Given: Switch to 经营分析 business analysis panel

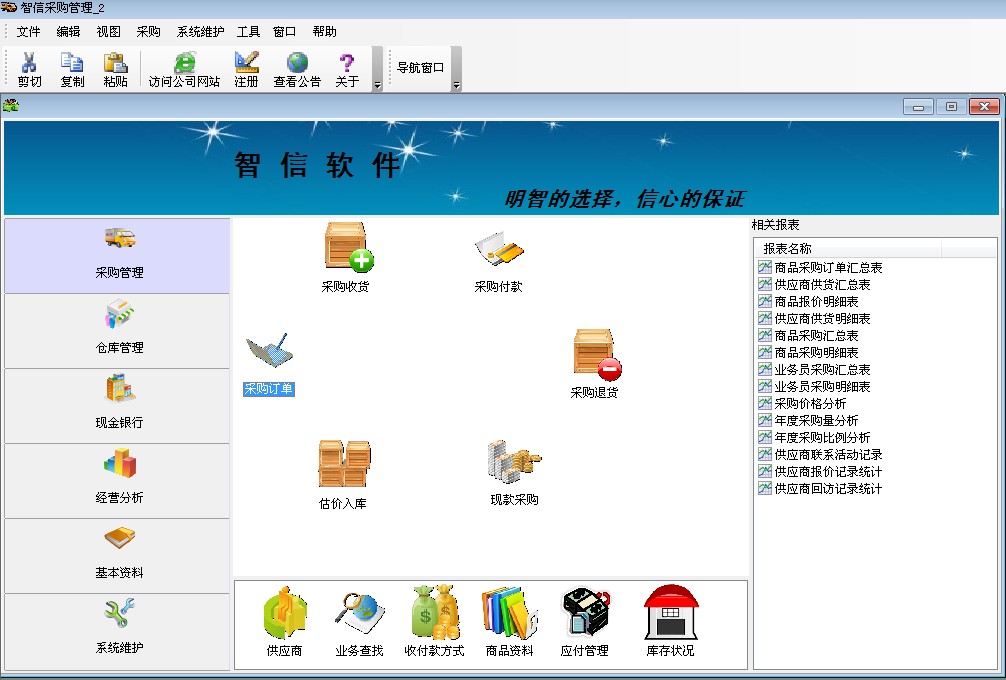Looking at the screenshot, I should (118, 481).
